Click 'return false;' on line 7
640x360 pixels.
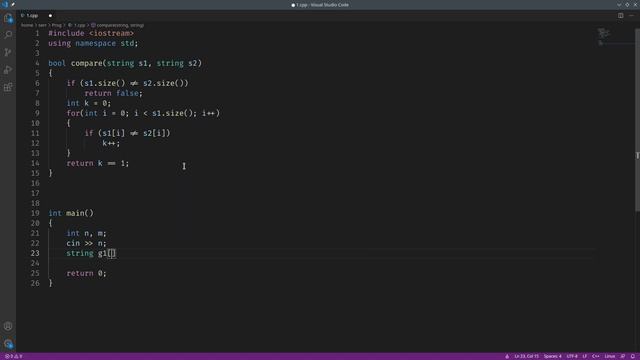tap(113, 93)
